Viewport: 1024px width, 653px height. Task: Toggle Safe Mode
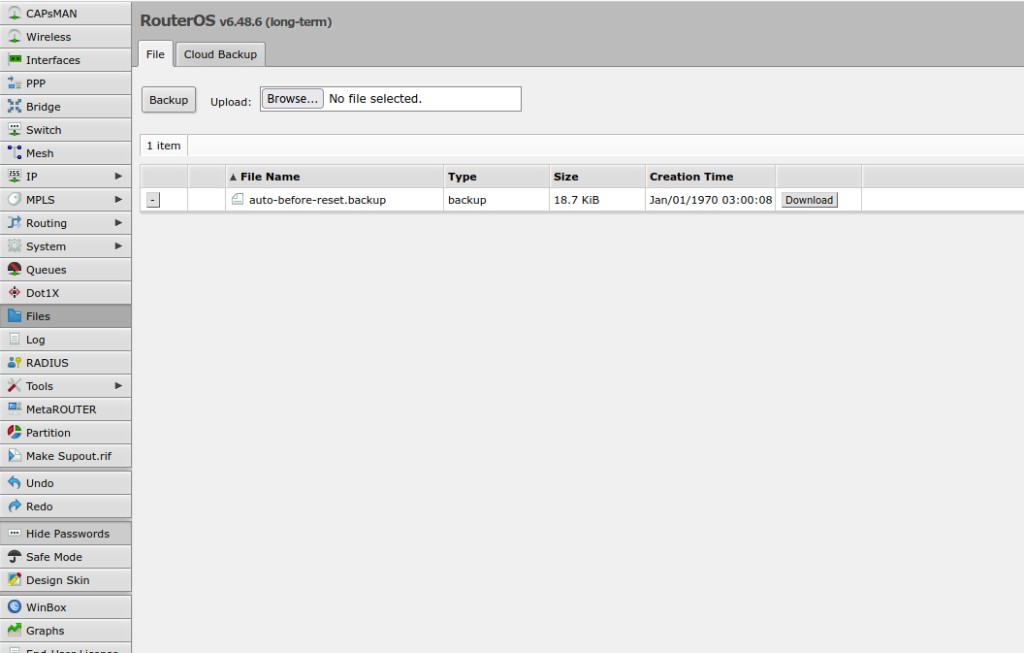(x=65, y=557)
